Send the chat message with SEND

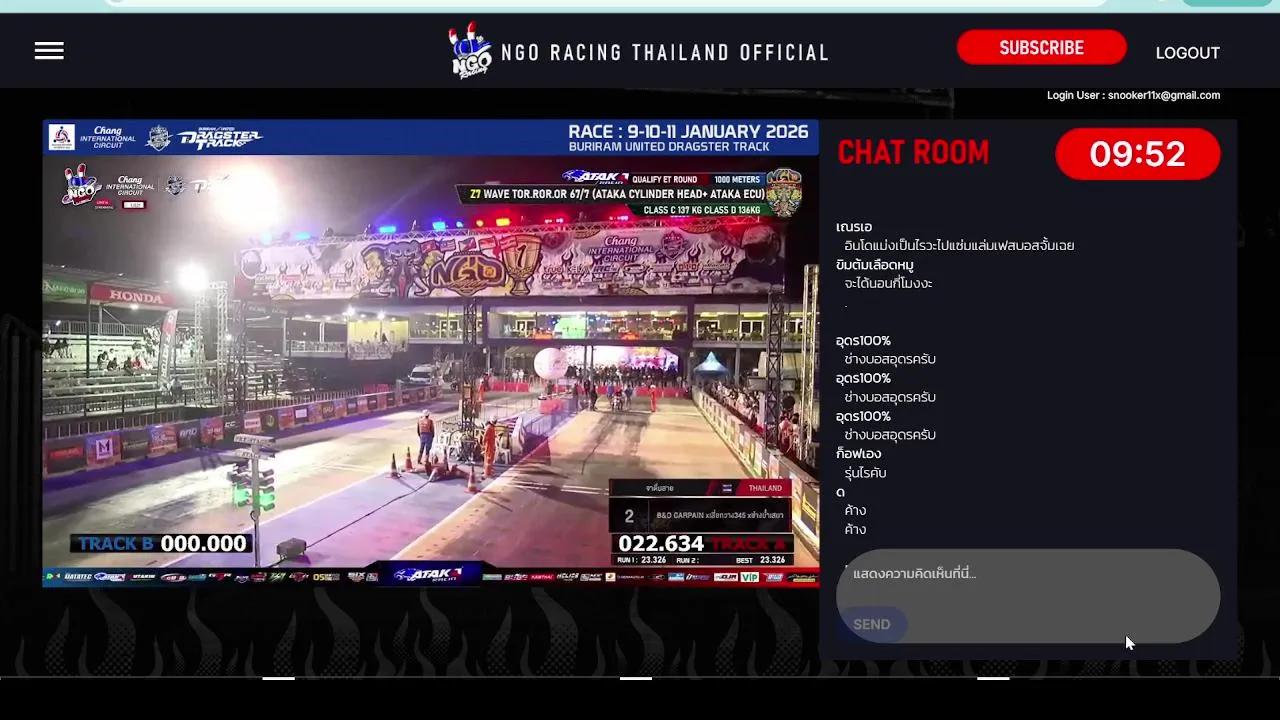pyautogui.click(x=871, y=624)
